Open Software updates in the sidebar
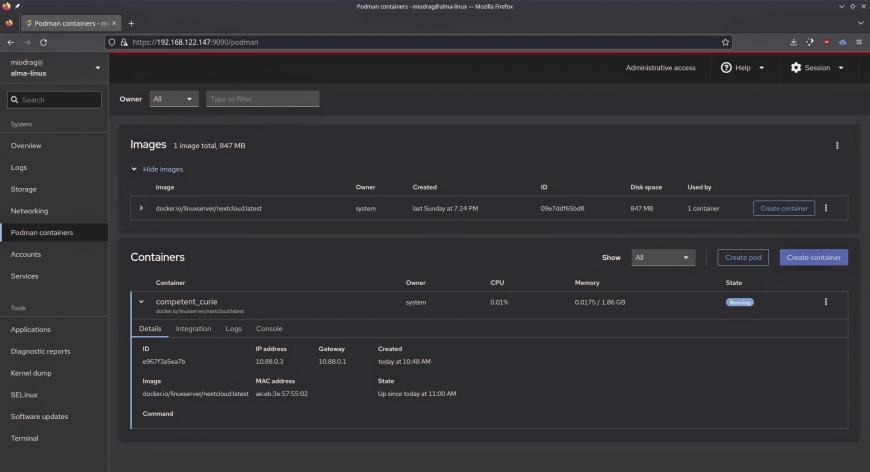Image resolution: width=870 pixels, height=472 pixels. 54,416
